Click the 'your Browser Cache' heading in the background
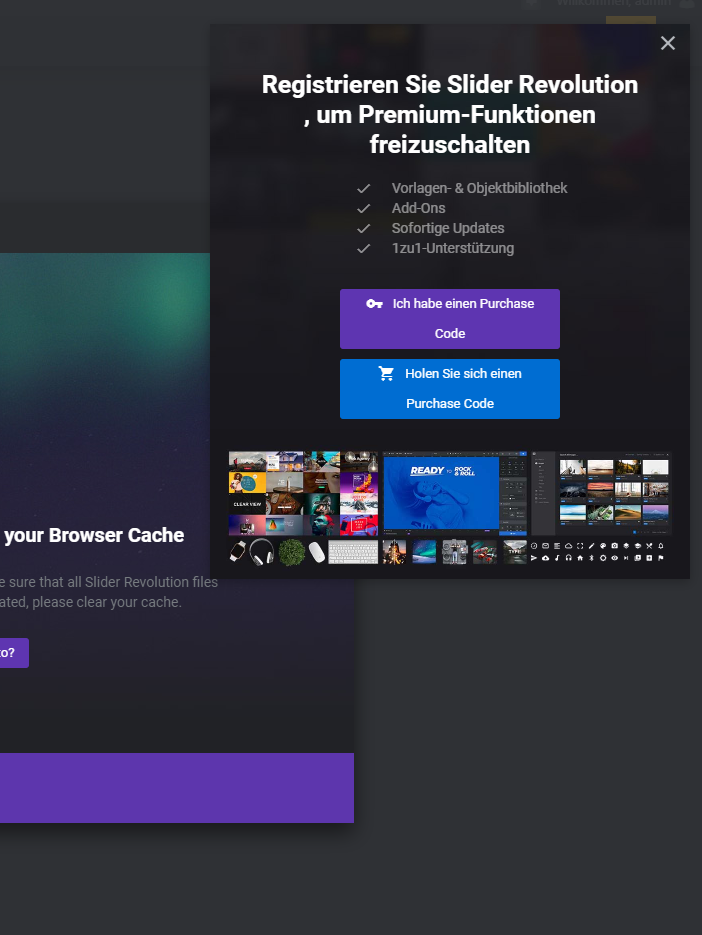 [x=94, y=535]
